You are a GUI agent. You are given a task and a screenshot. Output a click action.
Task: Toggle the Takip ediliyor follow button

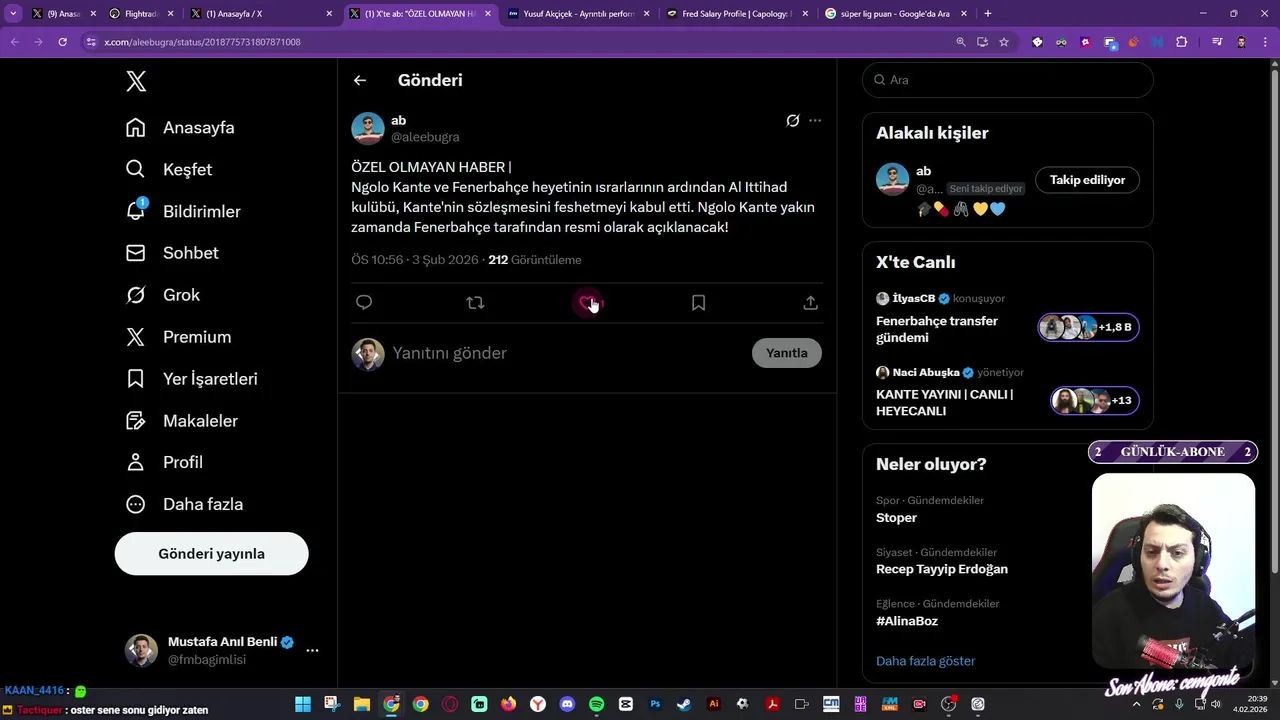pos(1087,180)
